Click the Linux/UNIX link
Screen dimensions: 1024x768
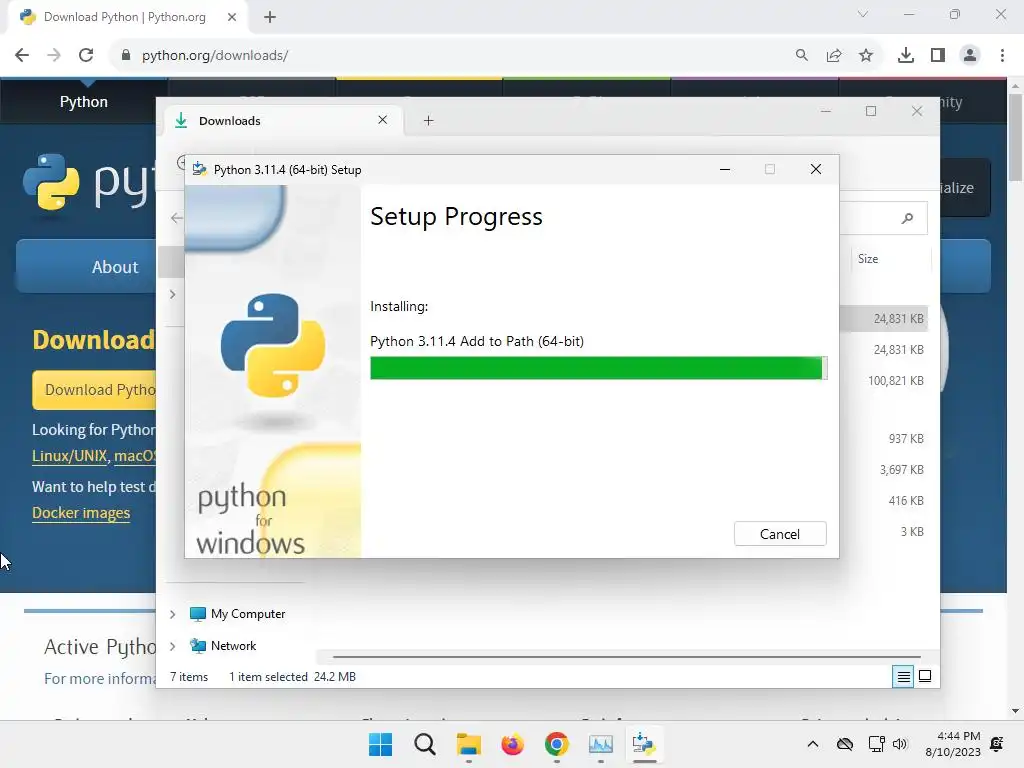click(69, 456)
